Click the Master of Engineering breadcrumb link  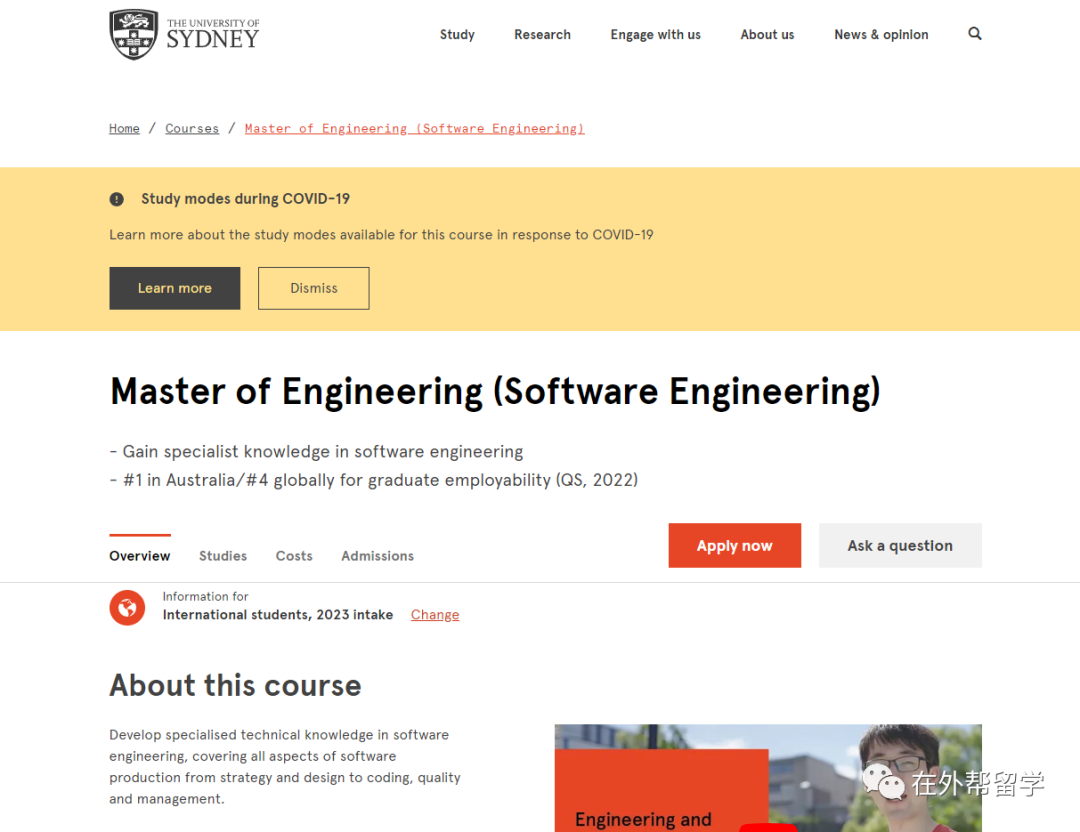415,128
